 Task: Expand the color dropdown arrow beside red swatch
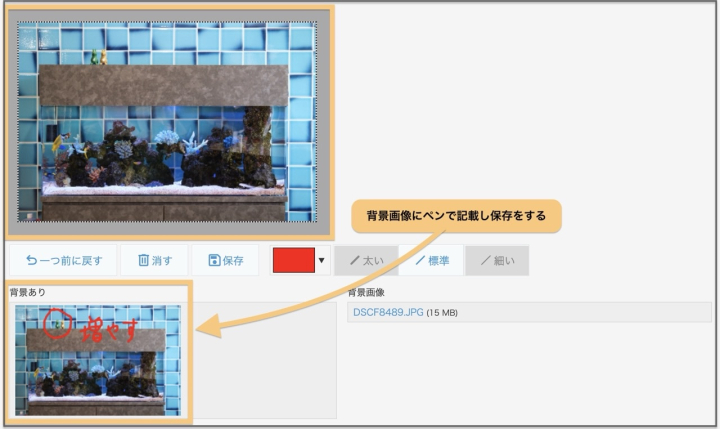click(x=322, y=262)
